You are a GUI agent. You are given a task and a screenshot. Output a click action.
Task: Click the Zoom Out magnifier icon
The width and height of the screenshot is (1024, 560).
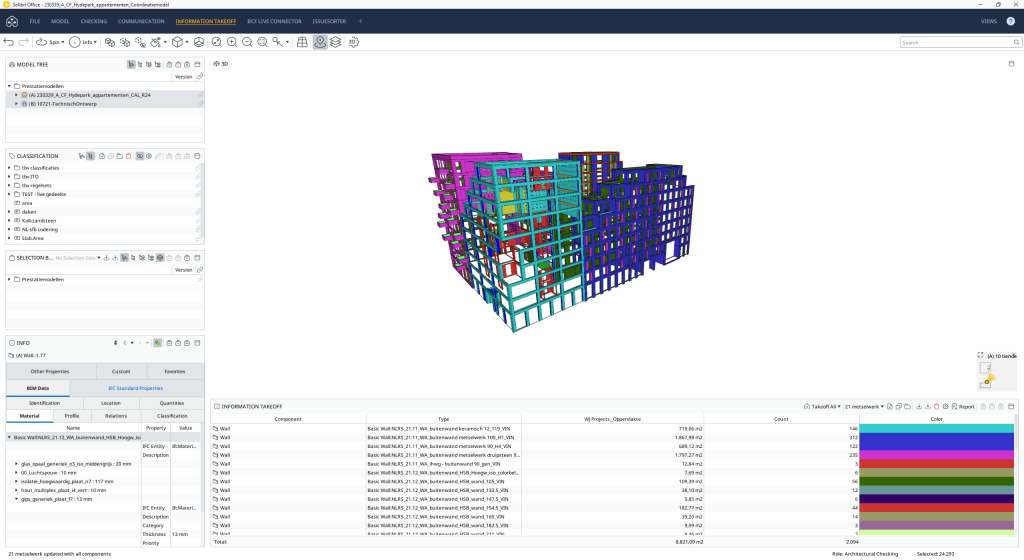247,42
